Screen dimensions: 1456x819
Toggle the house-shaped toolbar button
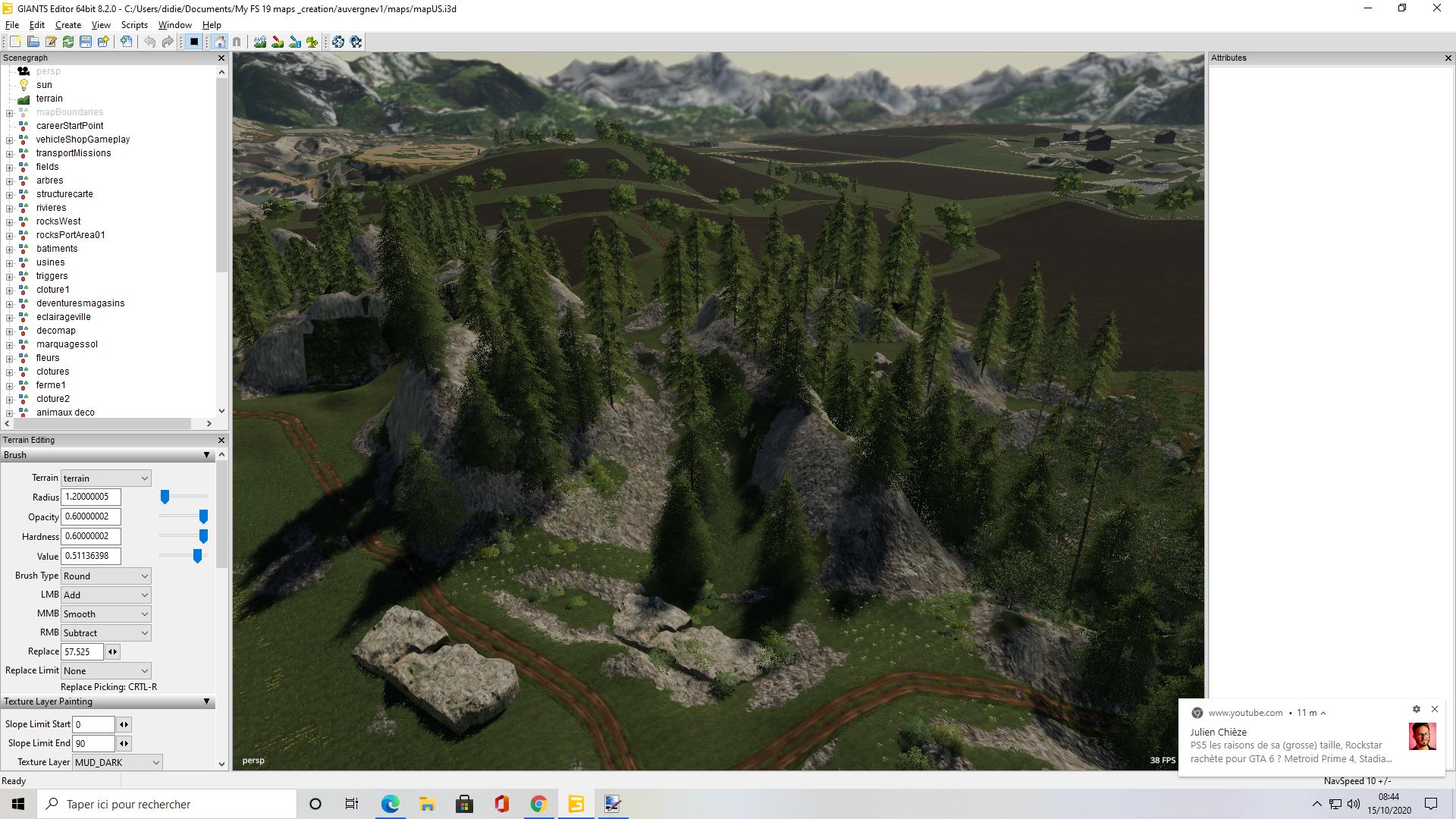219,42
